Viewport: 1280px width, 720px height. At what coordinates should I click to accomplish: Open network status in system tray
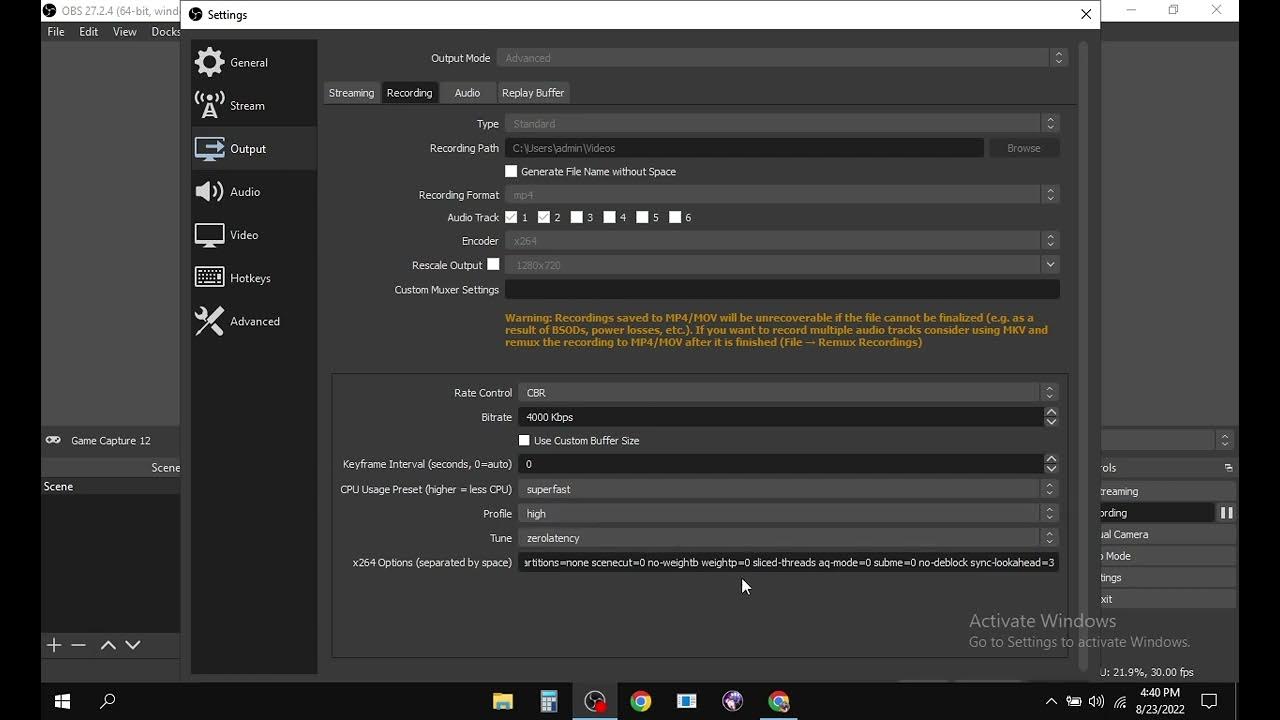[x=1119, y=701]
